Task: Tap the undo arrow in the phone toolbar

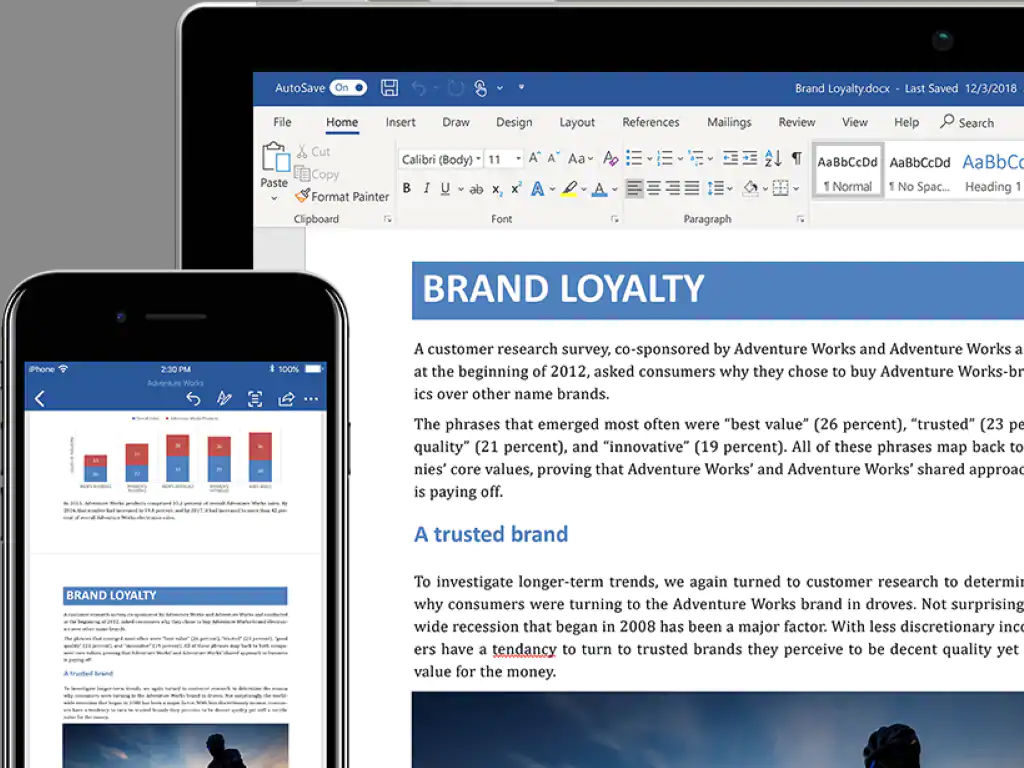Action: tap(193, 398)
